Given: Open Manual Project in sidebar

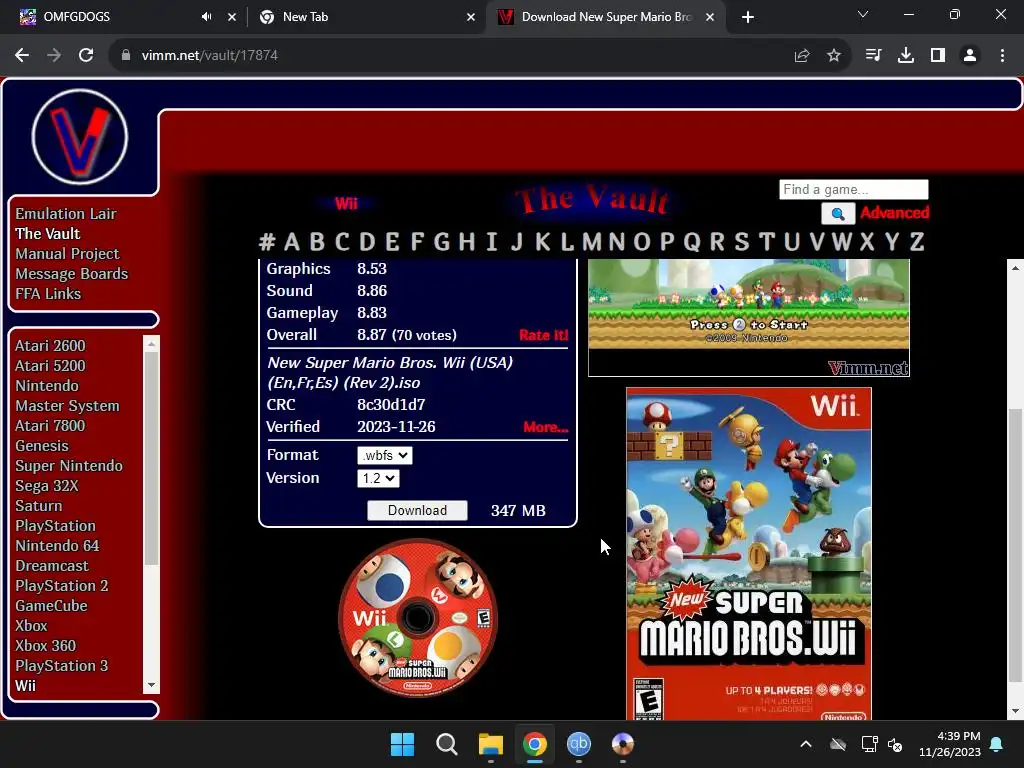Looking at the screenshot, I should tap(67, 254).
